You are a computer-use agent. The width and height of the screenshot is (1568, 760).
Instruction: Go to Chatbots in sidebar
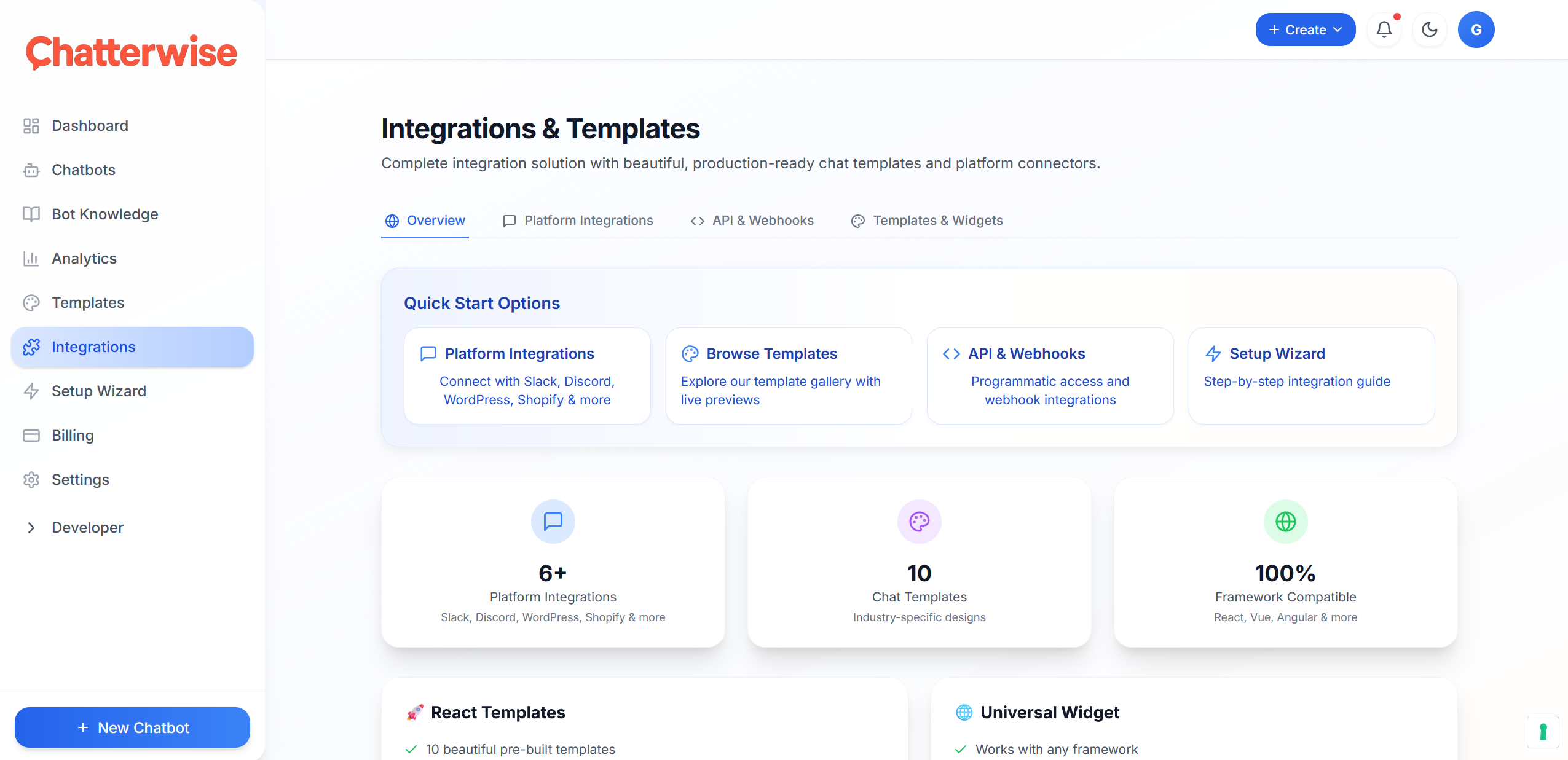[x=84, y=170]
